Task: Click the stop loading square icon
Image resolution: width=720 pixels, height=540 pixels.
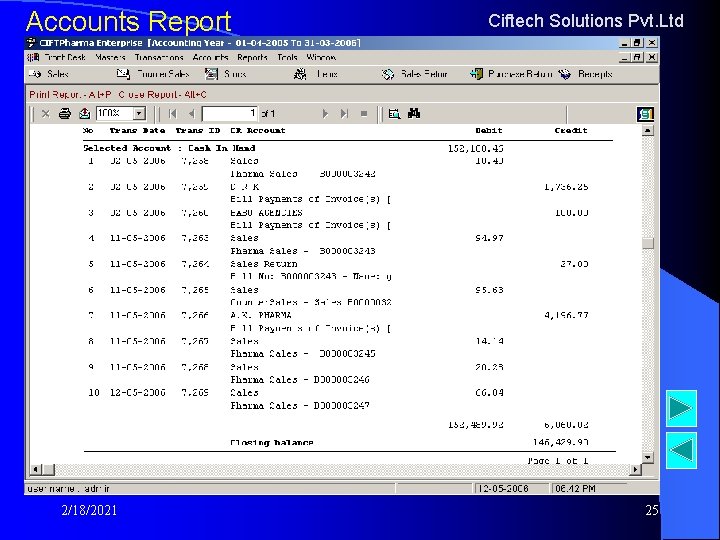Action: (364, 113)
